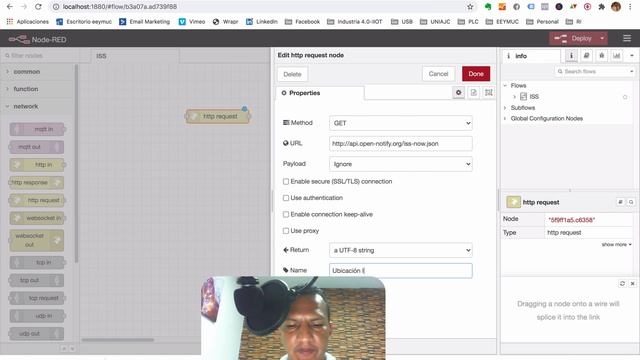Screen dimensions: 640x360
Task: Tick the Use proxy checkbox
Action: (x=286, y=231)
